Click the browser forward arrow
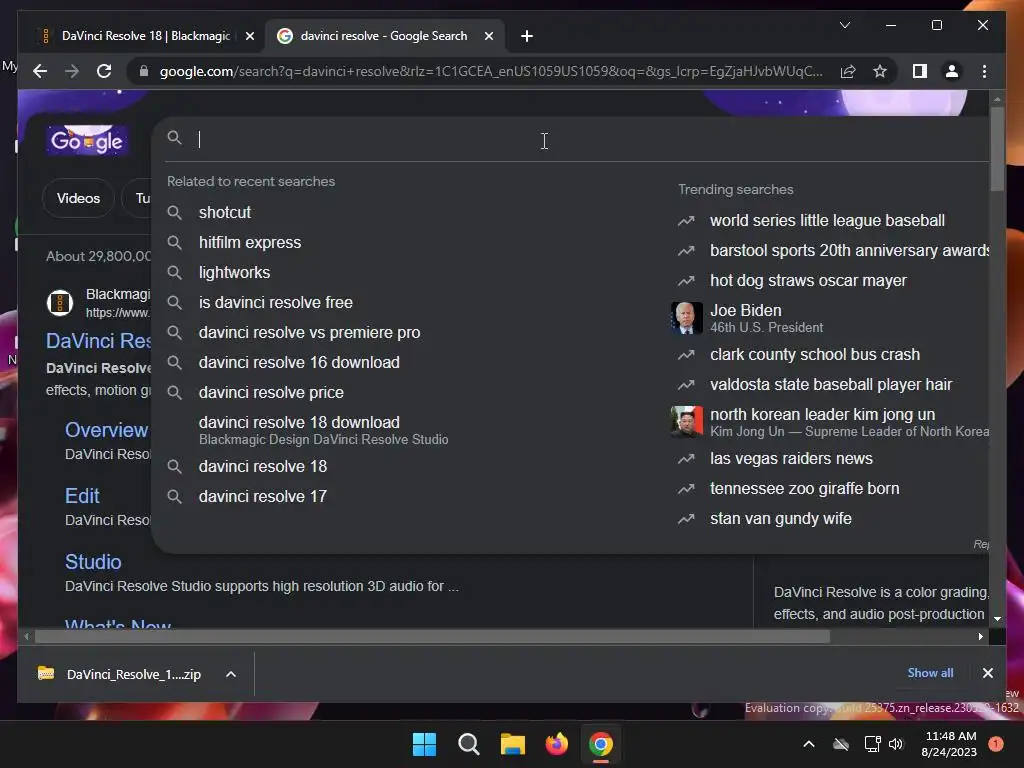The height and width of the screenshot is (768, 1024). click(72, 71)
